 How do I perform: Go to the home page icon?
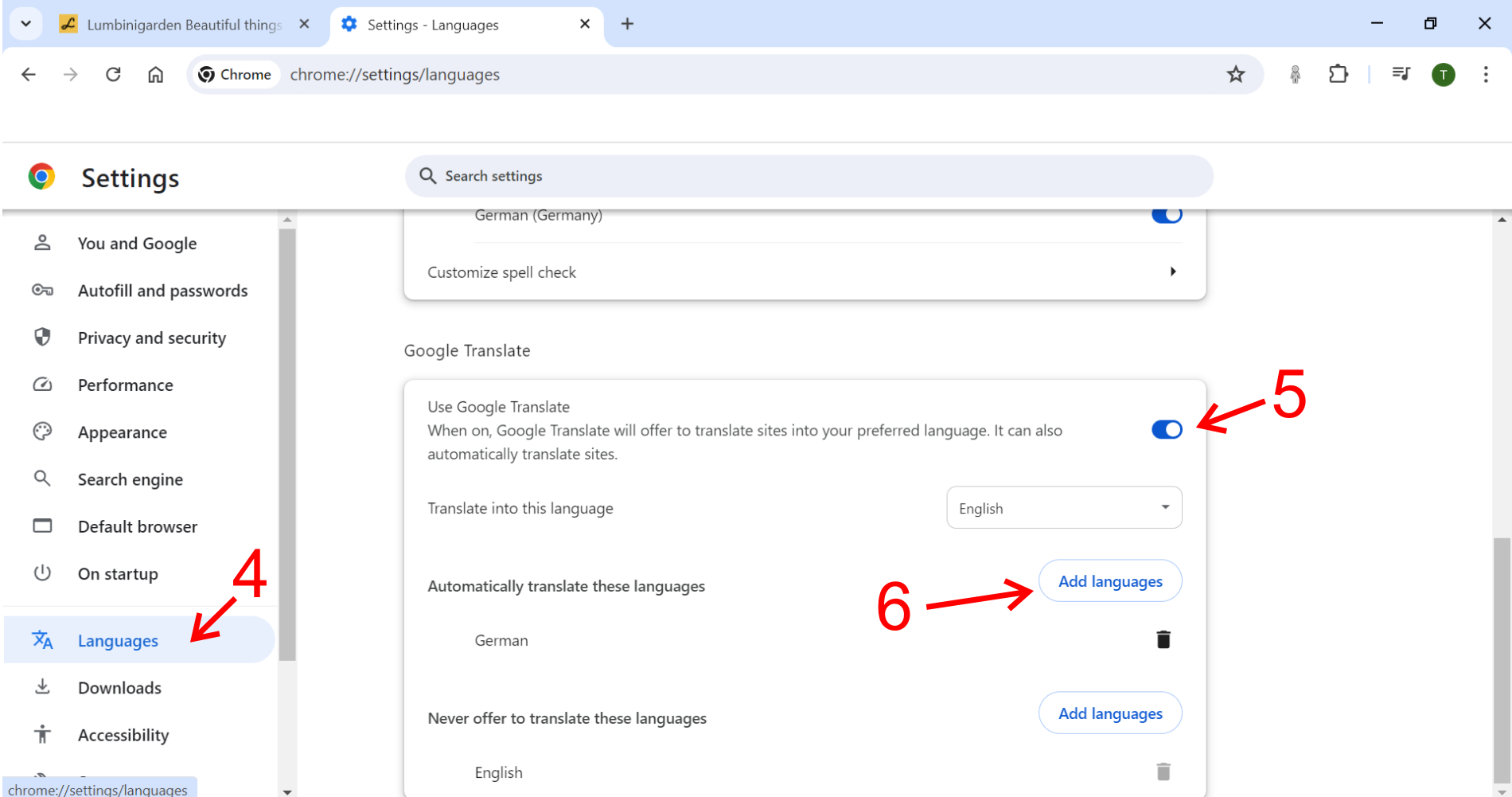[x=155, y=75]
